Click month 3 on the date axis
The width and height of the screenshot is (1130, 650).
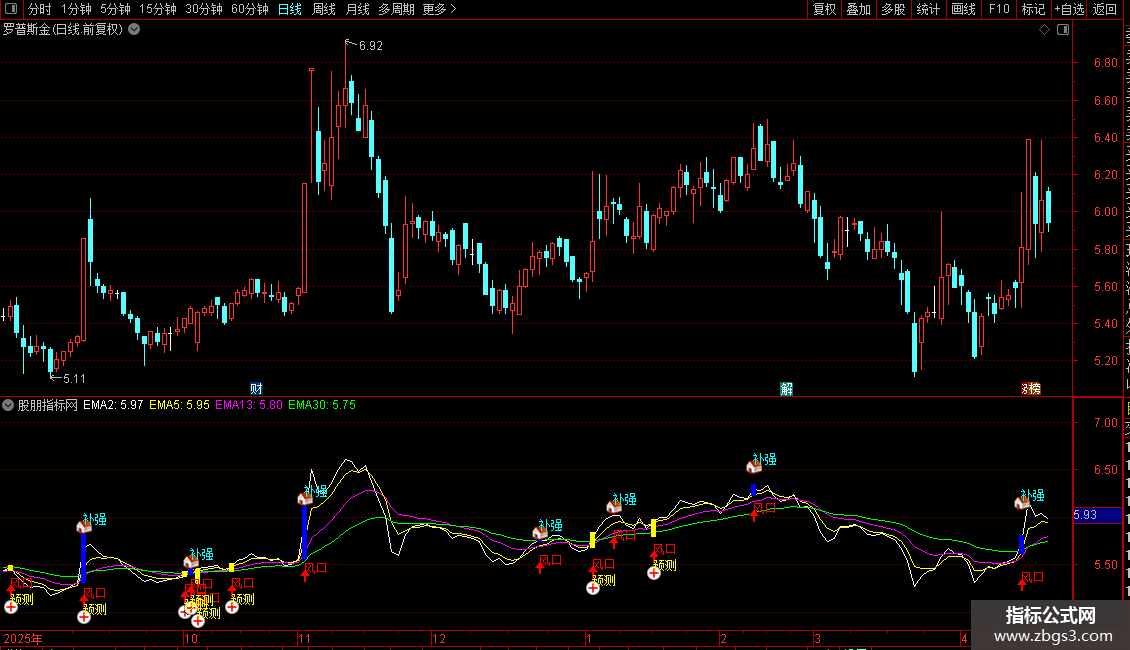click(817, 638)
